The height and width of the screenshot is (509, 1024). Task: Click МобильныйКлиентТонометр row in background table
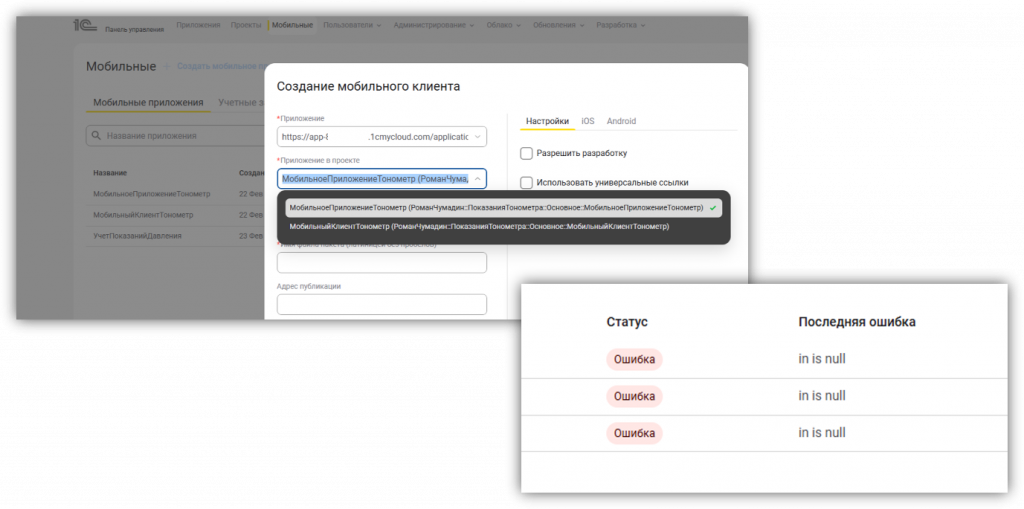click(175, 214)
